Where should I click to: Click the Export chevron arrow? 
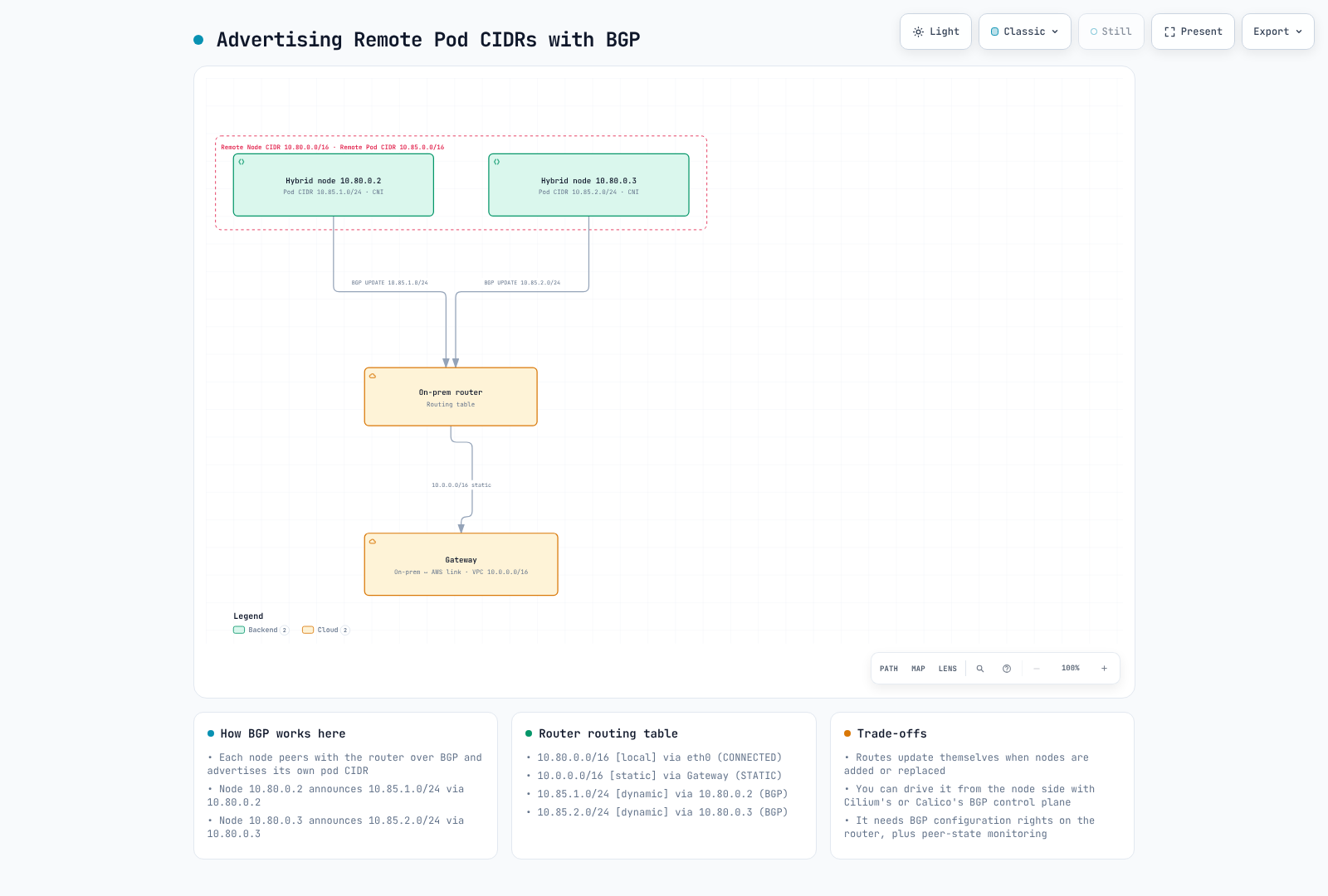click(1299, 32)
